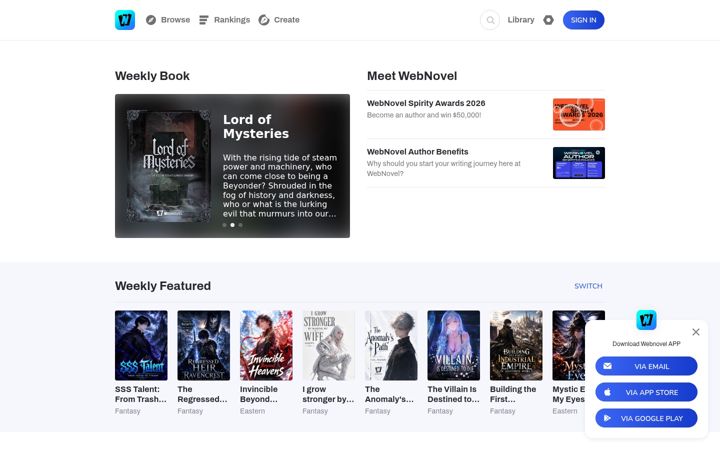Click the Browse compass icon
This screenshot has width=720, height=450.
[x=151, y=20]
